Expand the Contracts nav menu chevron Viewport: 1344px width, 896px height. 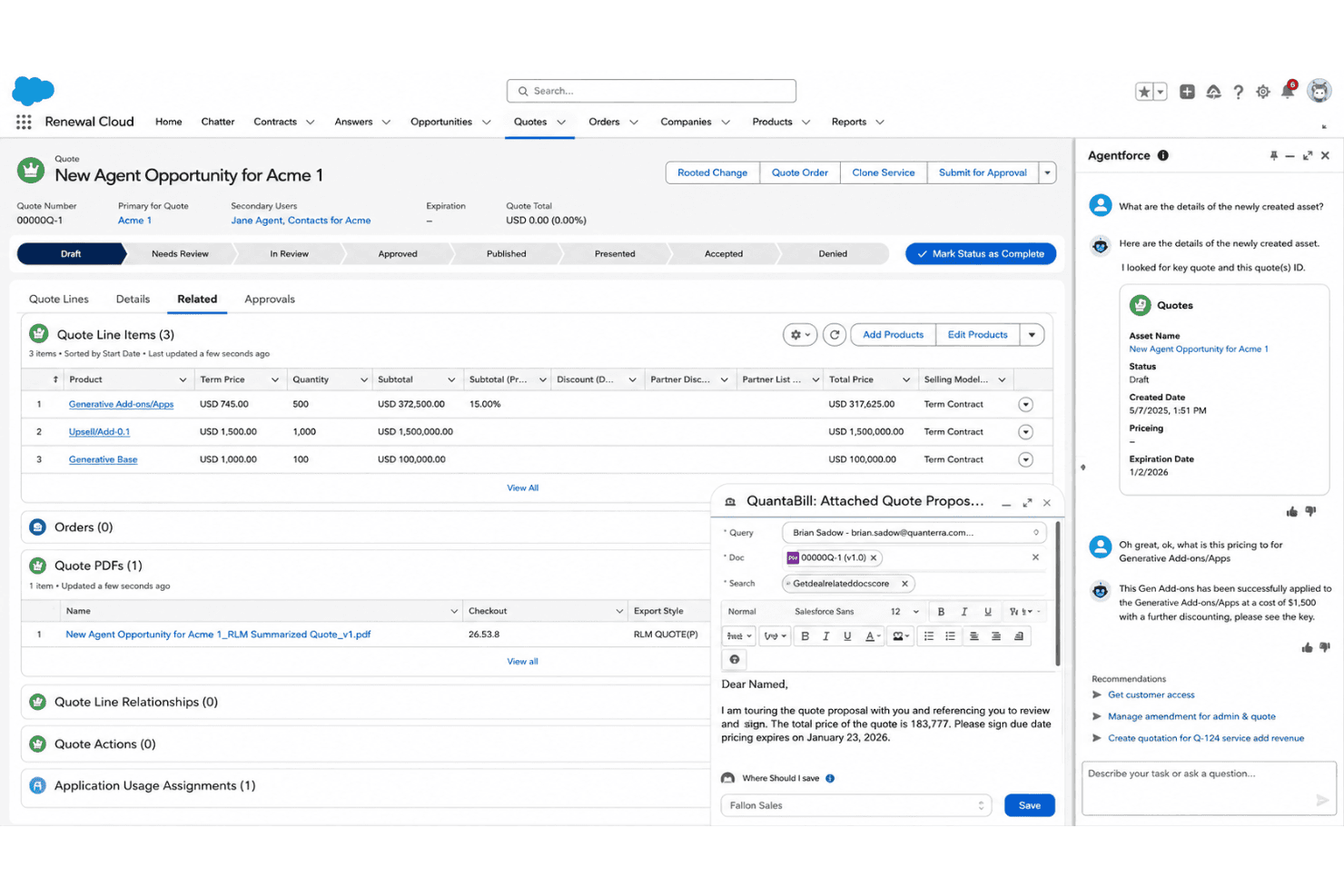coord(311,123)
